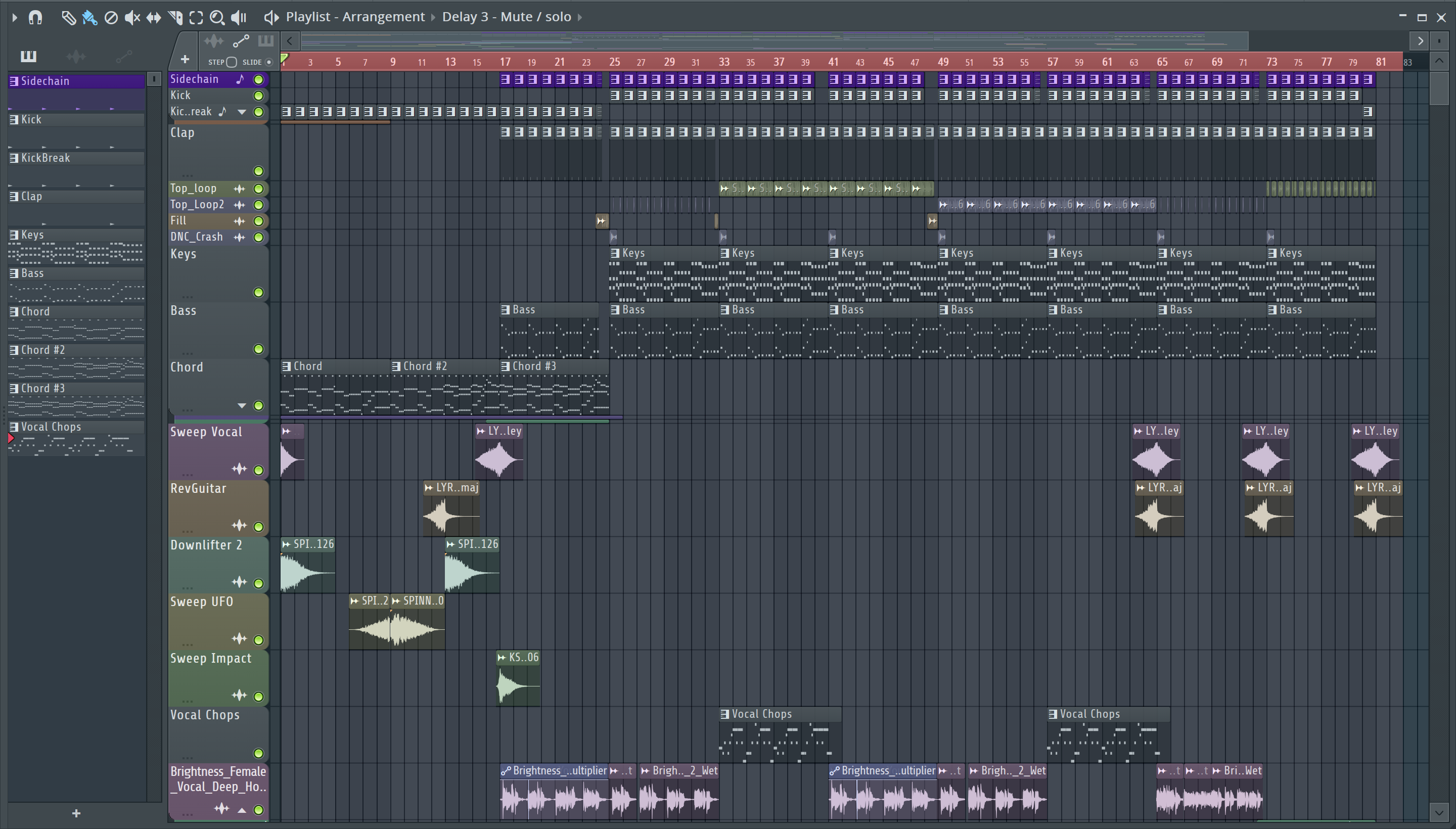1456x829 pixels.
Task: Click the Sweep UFO track audio icon
Action: tap(240, 639)
